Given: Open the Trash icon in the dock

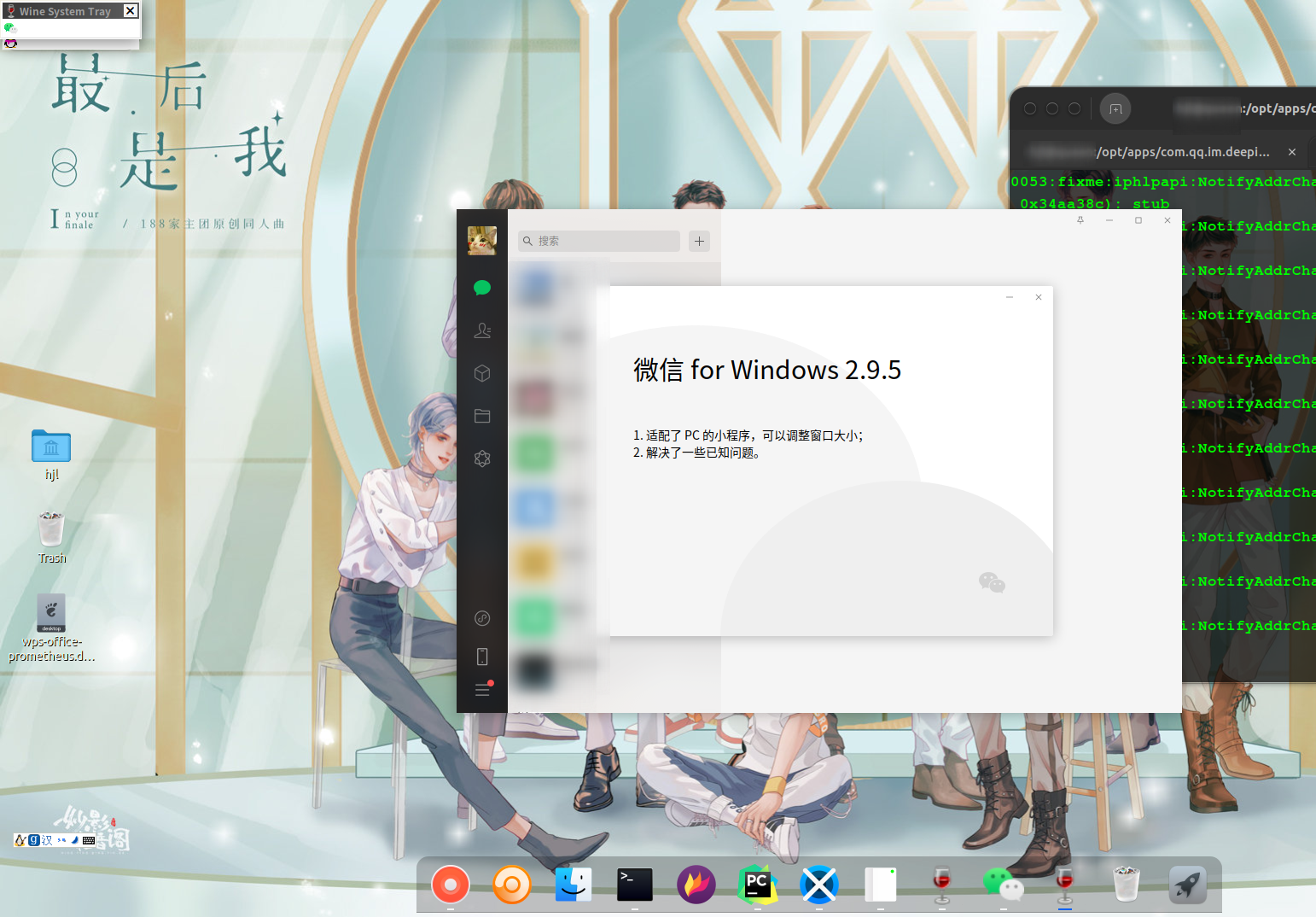Looking at the screenshot, I should click(x=1127, y=885).
